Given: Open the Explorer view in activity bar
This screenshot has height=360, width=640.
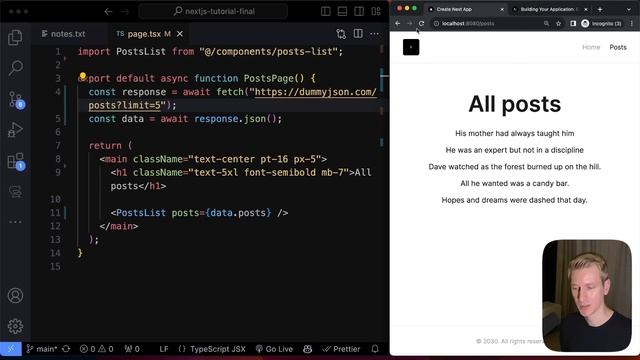Looking at the screenshot, I should pos(16,38).
